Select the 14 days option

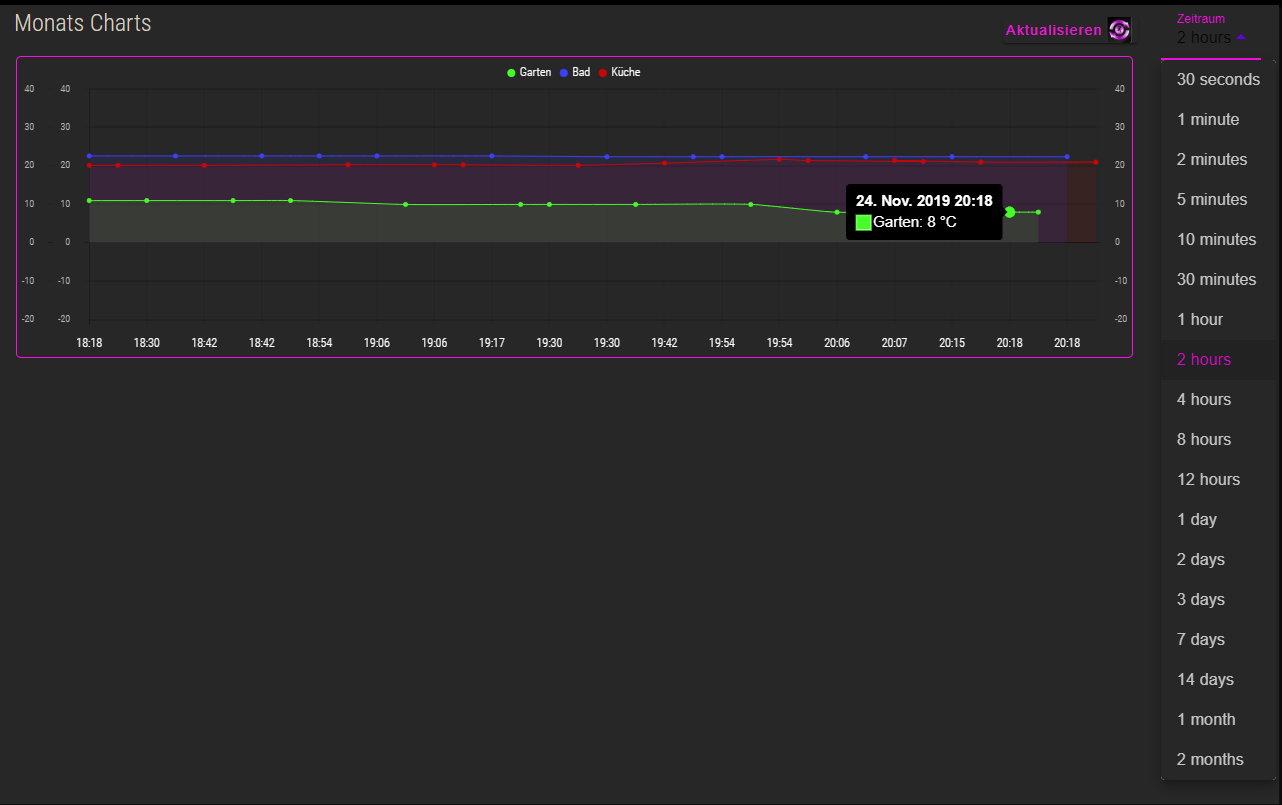point(1218,679)
